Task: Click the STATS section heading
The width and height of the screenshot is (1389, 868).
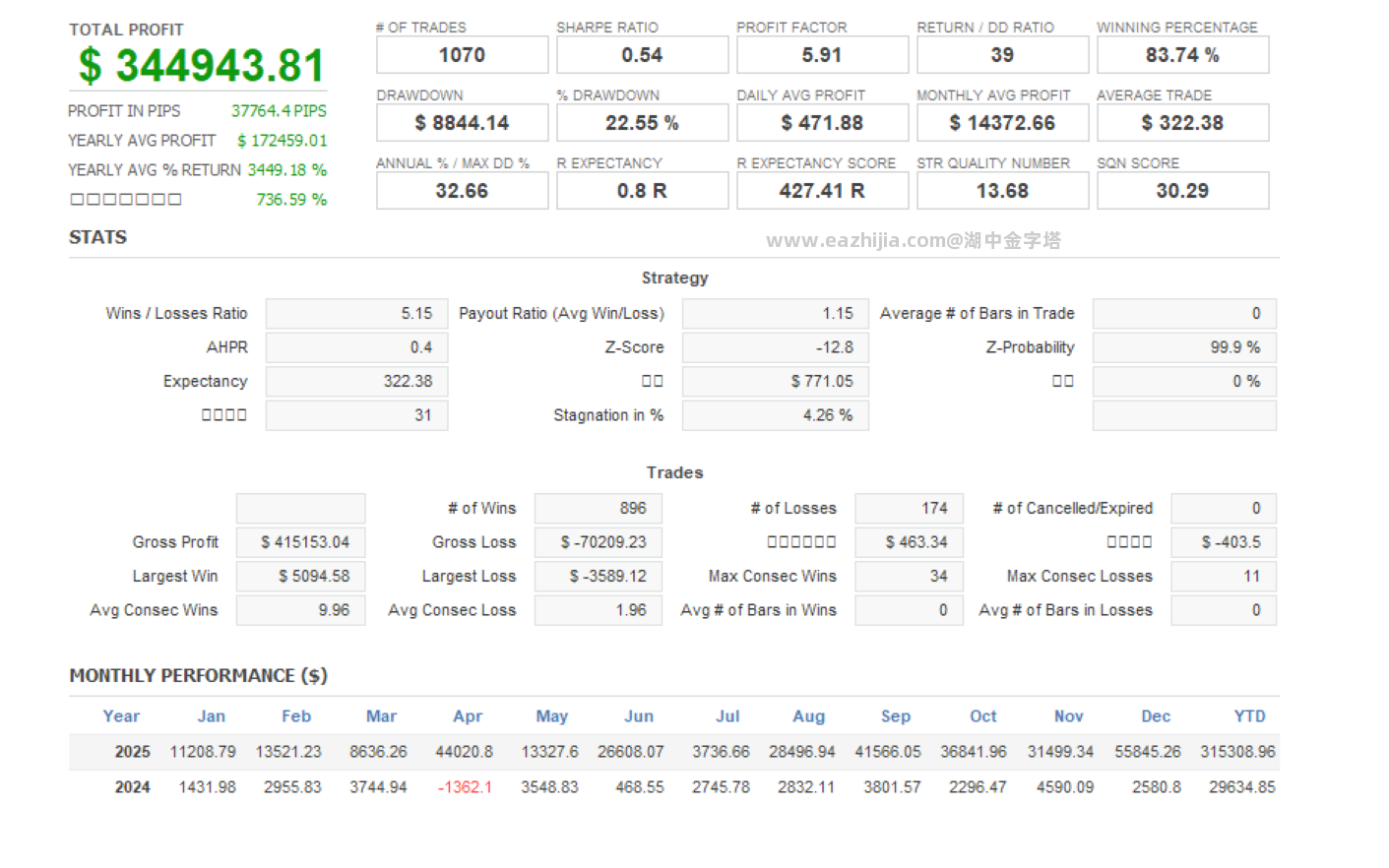Action: [97, 237]
